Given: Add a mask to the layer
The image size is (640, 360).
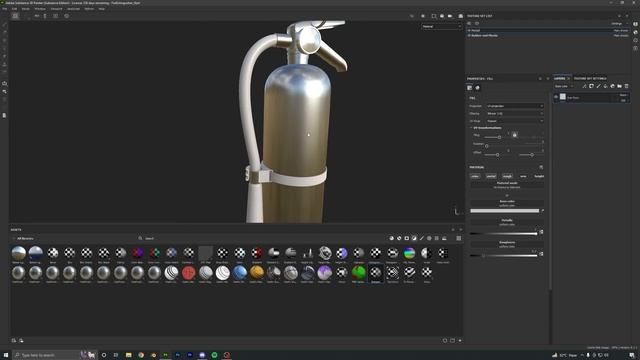Looking at the screenshot, I should (591, 86).
